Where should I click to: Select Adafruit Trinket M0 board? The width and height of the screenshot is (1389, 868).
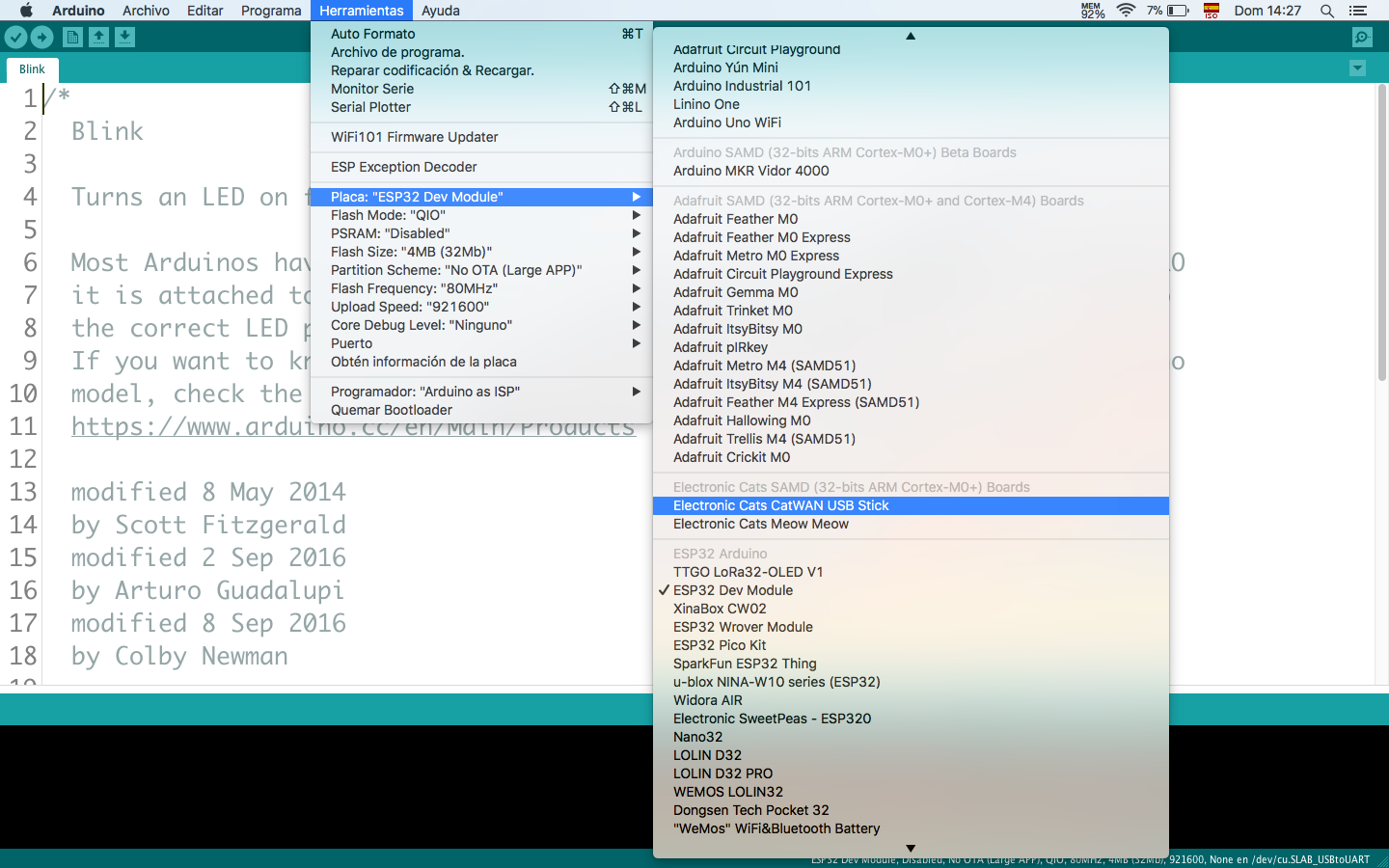(x=911, y=311)
